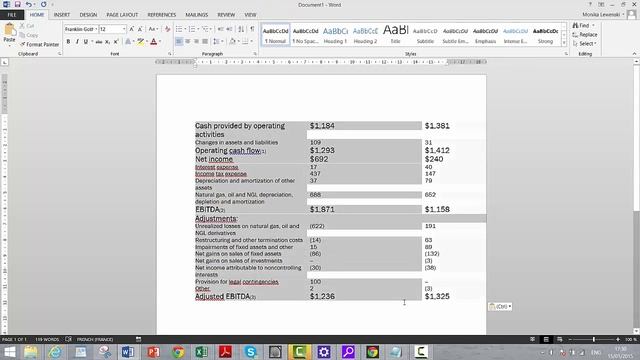Screen dimensions: 640x360
Task: Click the bullets list icon
Action: [x=179, y=29]
